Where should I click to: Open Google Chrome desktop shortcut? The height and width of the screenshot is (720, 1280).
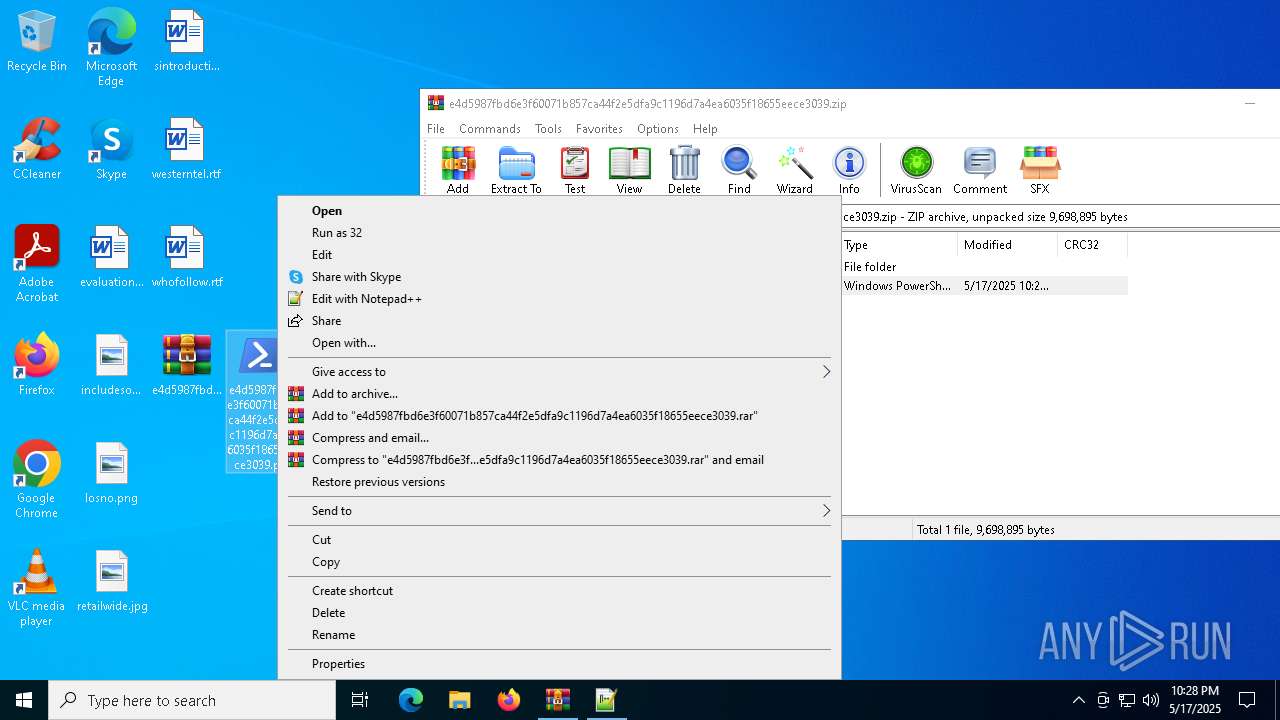coord(37,480)
